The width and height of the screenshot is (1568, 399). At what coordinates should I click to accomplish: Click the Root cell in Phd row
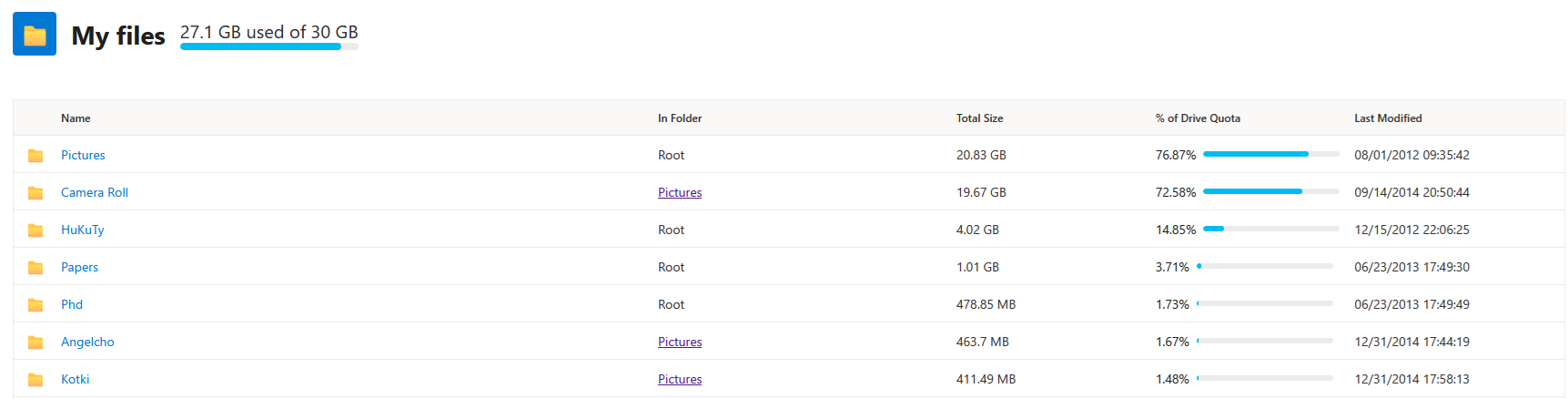click(671, 305)
